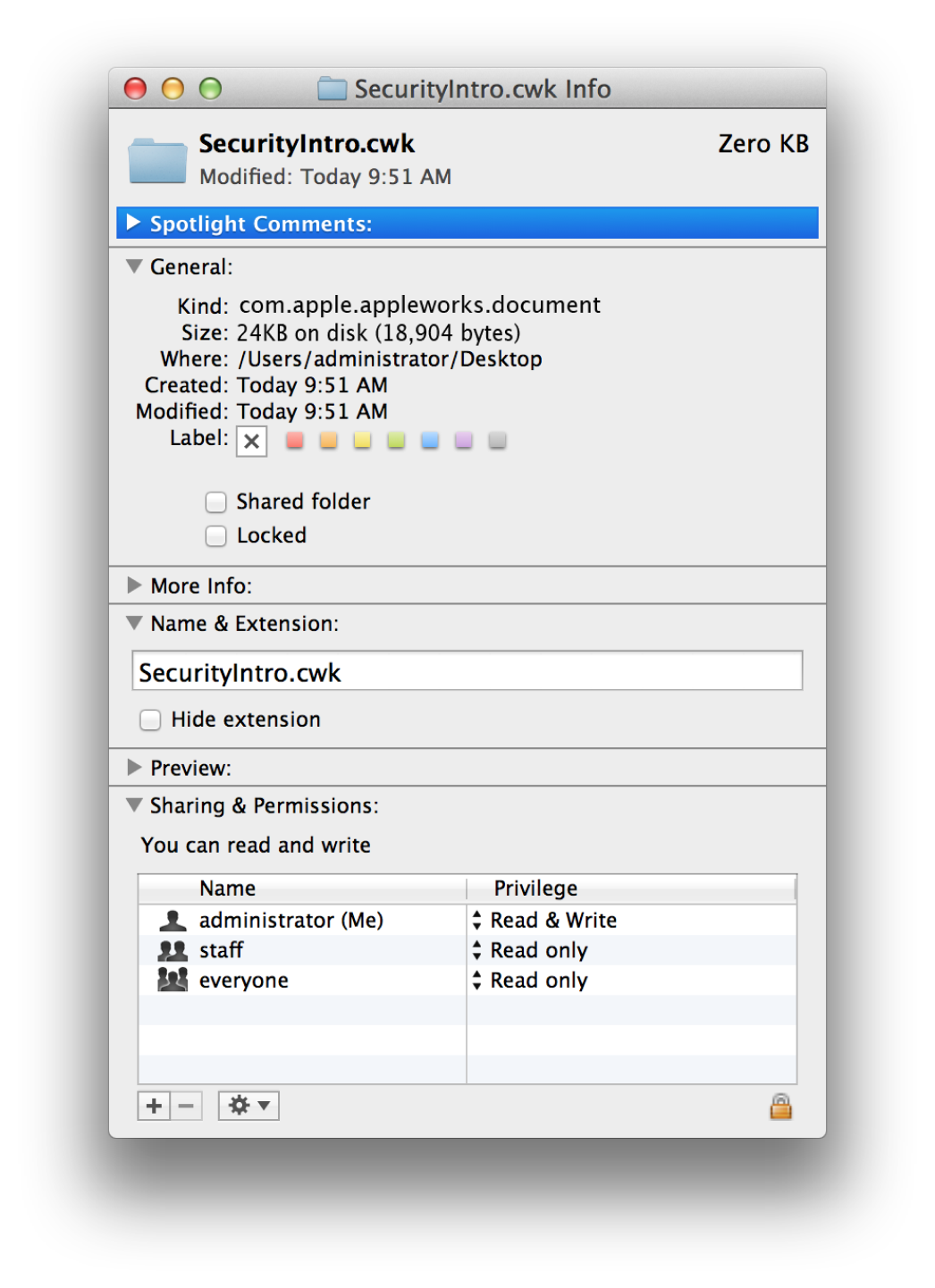
Task: Select the administrator (Me) user icon
Action: point(173,920)
